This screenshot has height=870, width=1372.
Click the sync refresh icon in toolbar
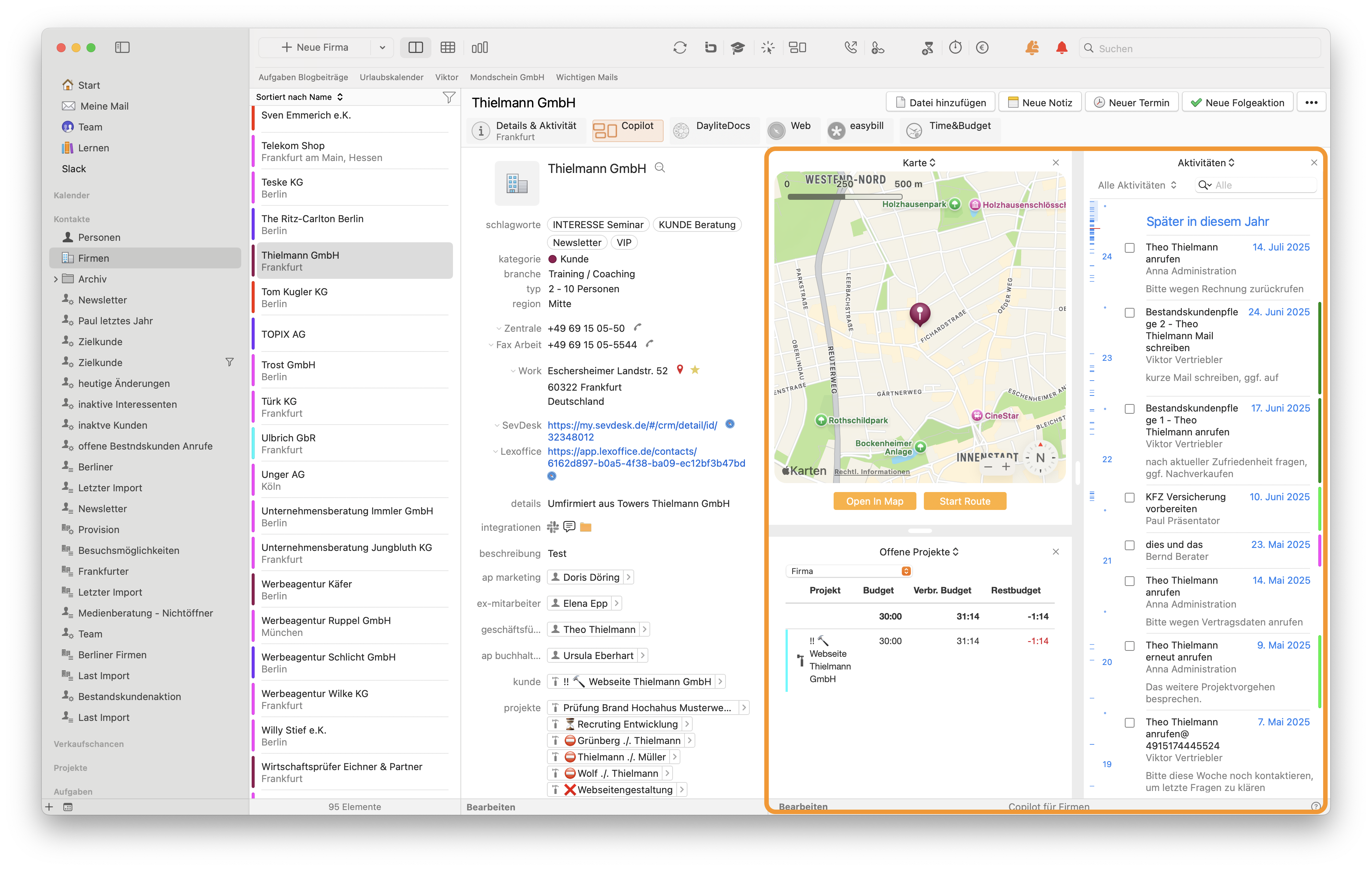tap(680, 48)
